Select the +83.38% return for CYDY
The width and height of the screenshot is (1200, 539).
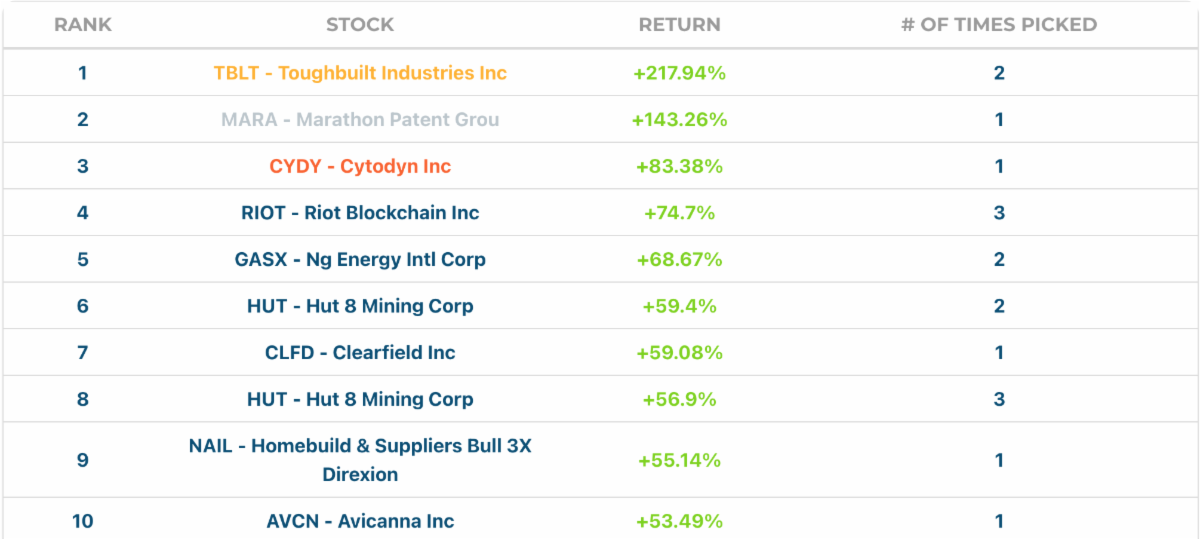(679, 166)
